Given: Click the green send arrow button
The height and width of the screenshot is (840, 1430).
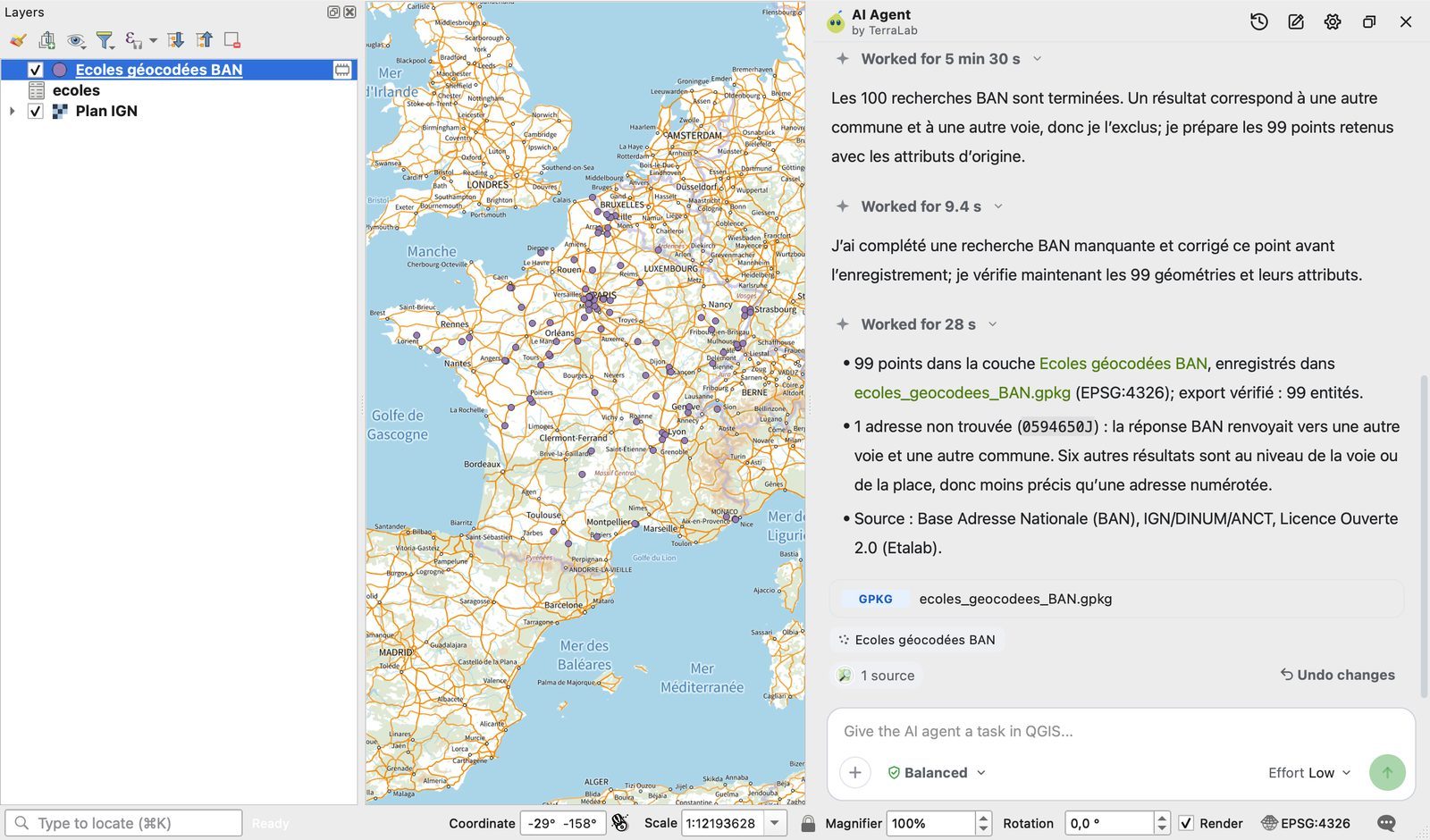Looking at the screenshot, I should 1387,772.
